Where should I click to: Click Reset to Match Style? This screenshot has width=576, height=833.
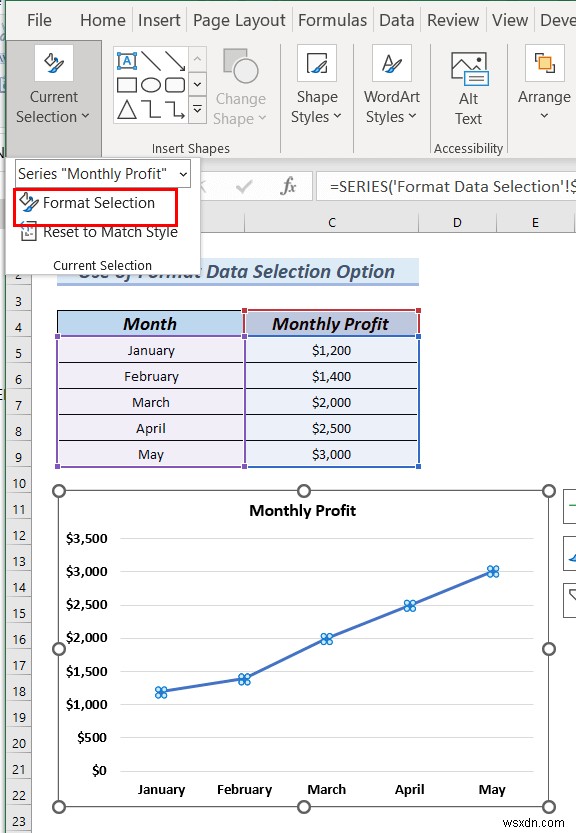[x=99, y=232]
